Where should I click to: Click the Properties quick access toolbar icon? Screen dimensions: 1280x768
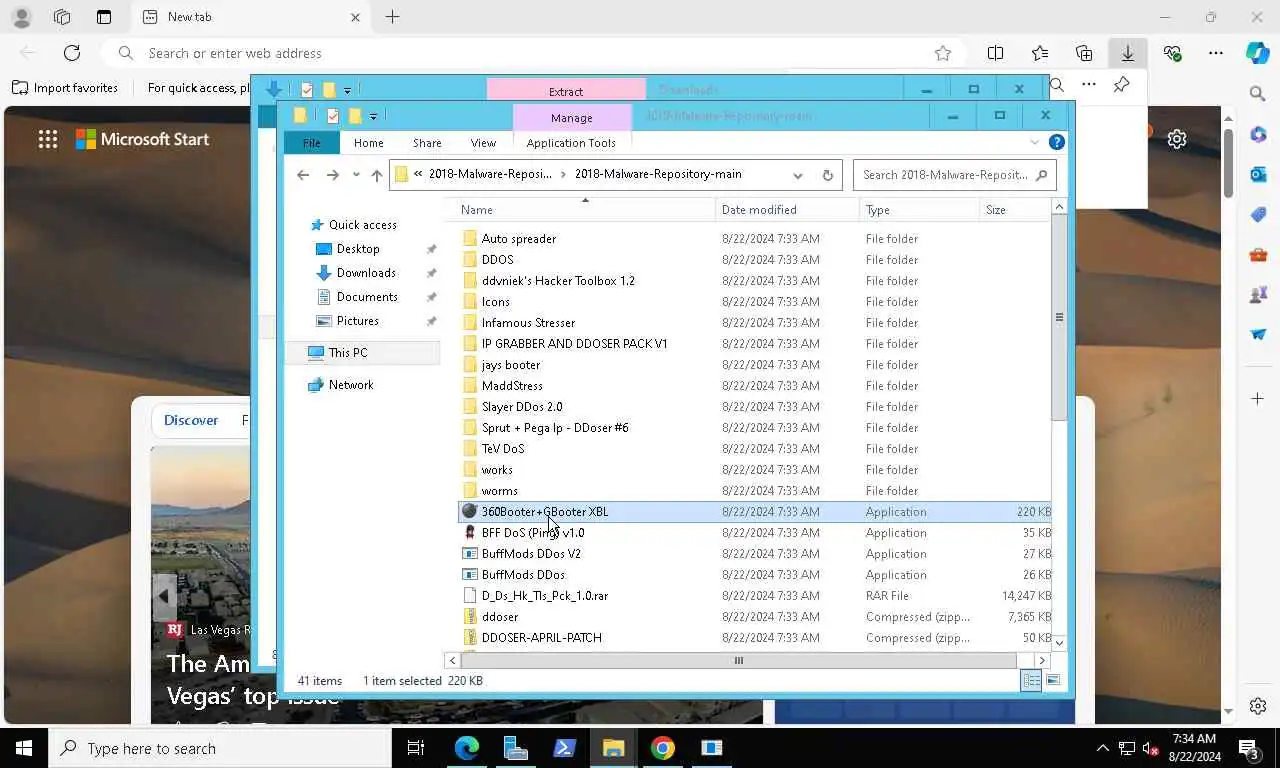tap(333, 116)
